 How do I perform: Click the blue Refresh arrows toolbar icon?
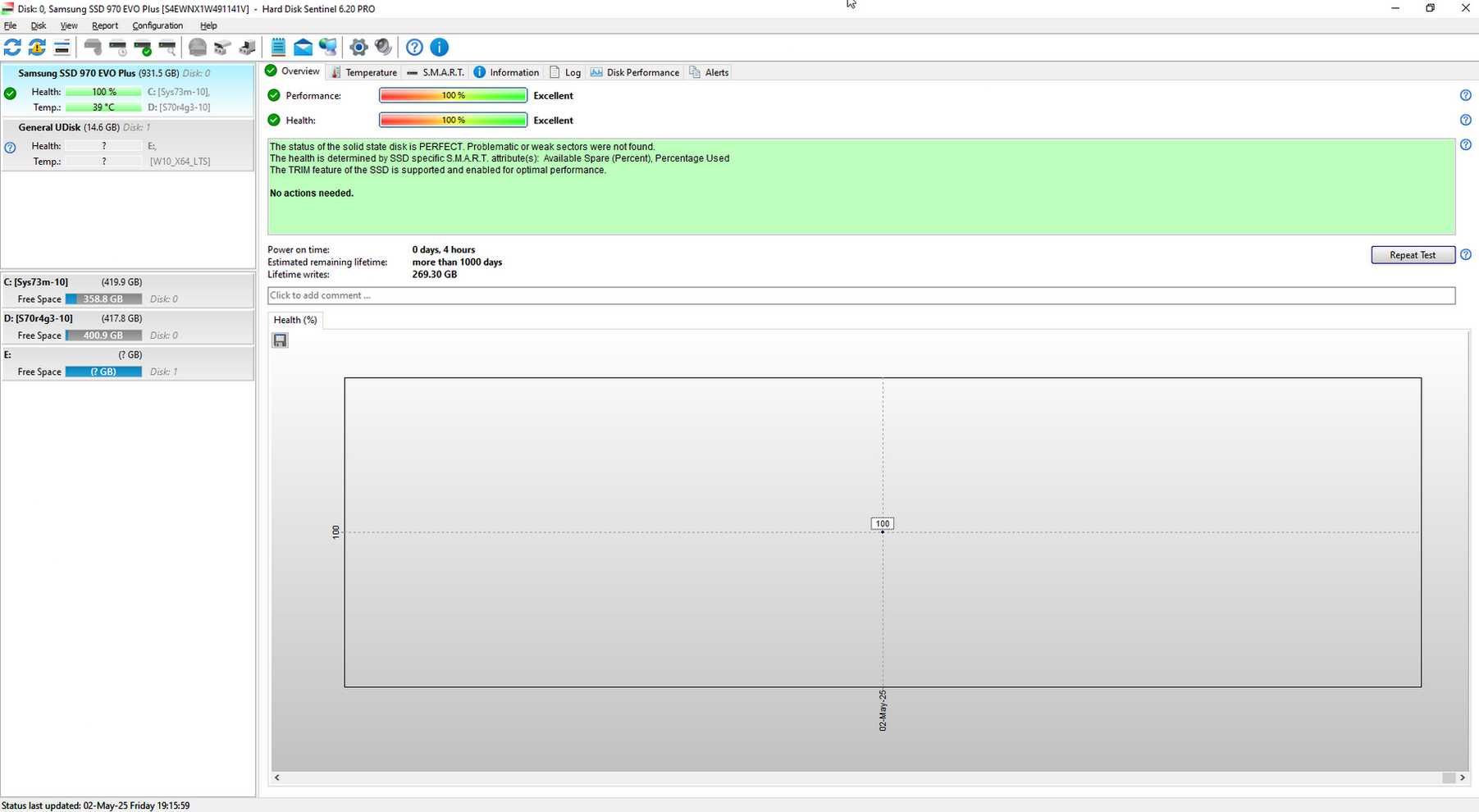[12, 48]
